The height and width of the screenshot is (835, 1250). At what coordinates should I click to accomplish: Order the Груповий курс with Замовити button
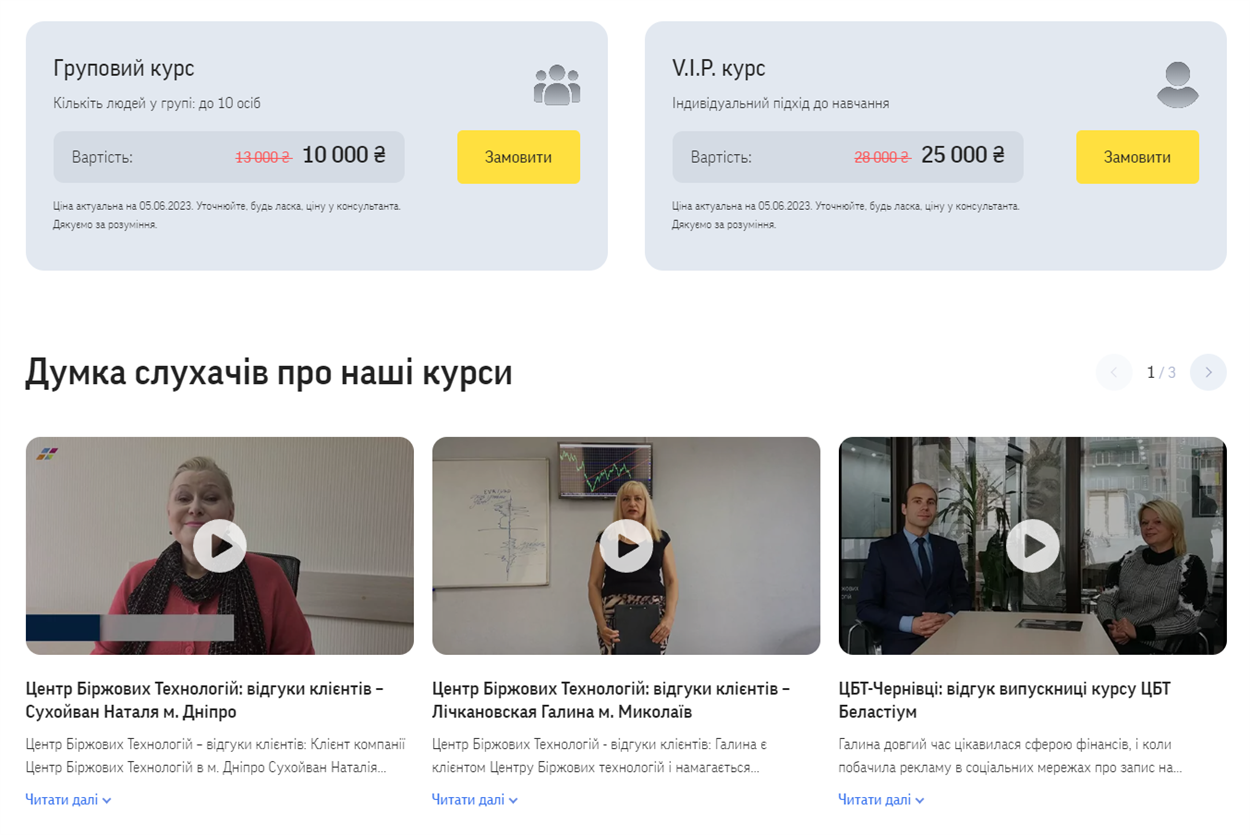(x=518, y=157)
